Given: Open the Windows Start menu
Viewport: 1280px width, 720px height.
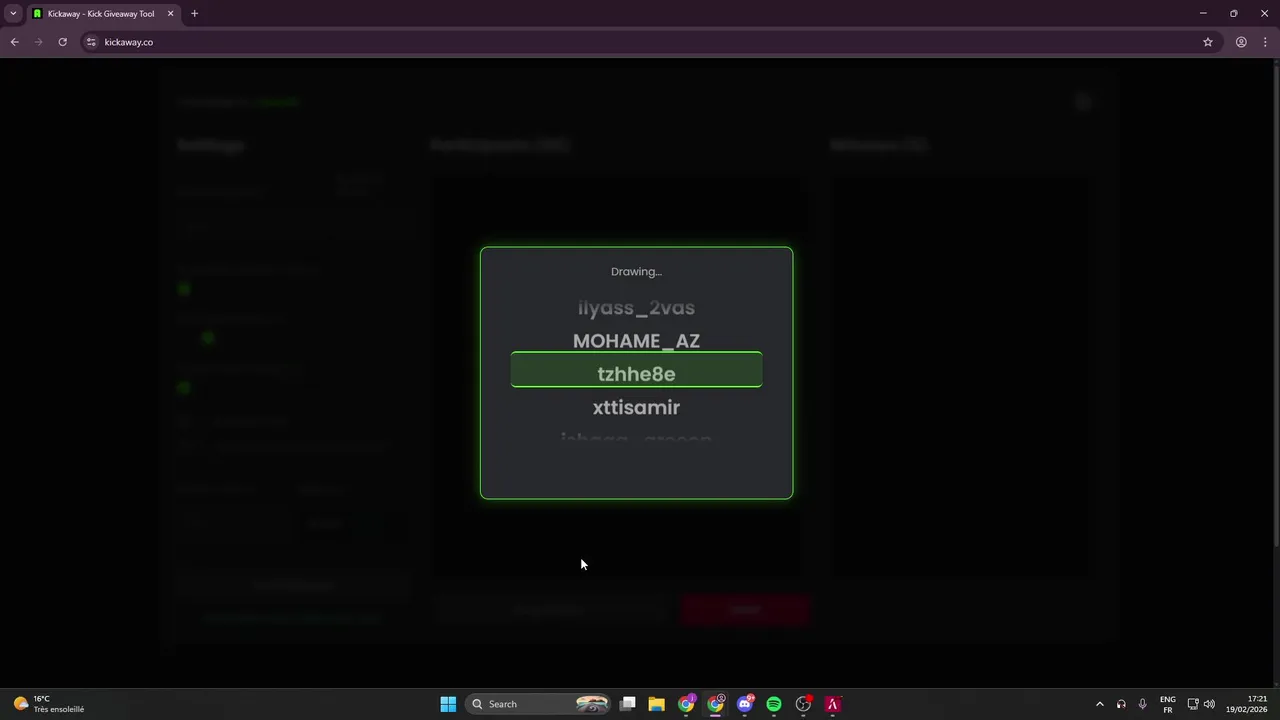Looking at the screenshot, I should (x=448, y=704).
